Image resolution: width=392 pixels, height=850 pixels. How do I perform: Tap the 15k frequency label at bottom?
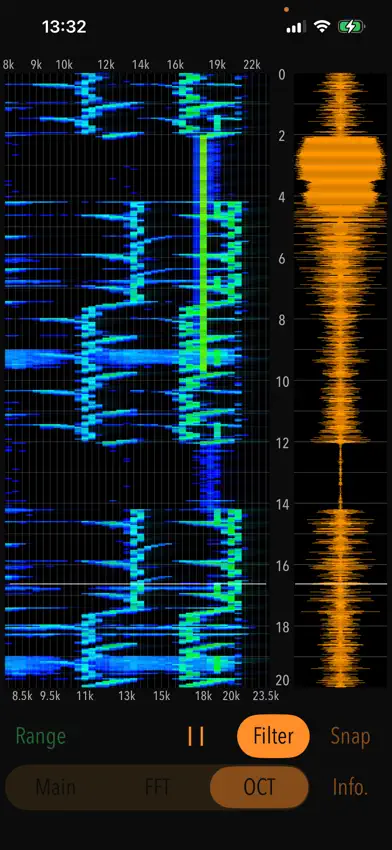click(162, 696)
